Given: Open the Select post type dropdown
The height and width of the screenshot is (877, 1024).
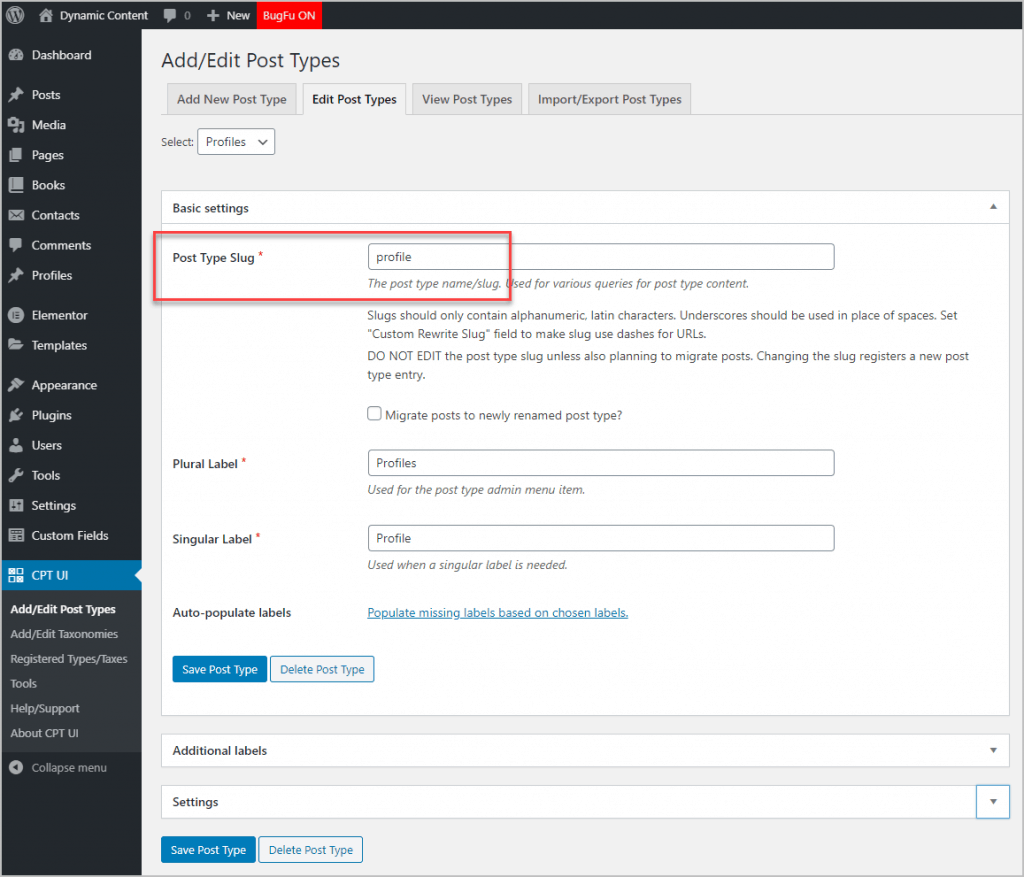Looking at the screenshot, I should click(x=236, y=142).
